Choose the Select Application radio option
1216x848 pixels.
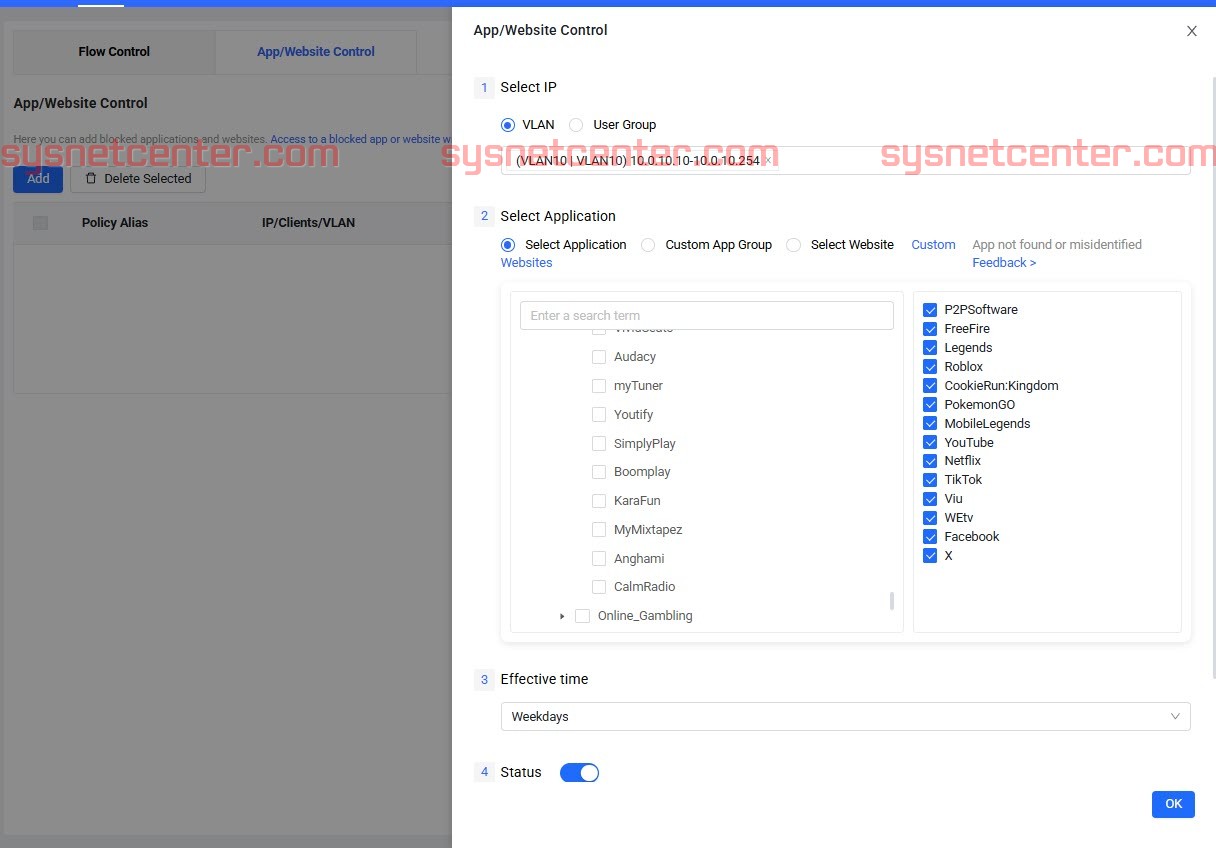pyautogui.click(x=508, y=245)
